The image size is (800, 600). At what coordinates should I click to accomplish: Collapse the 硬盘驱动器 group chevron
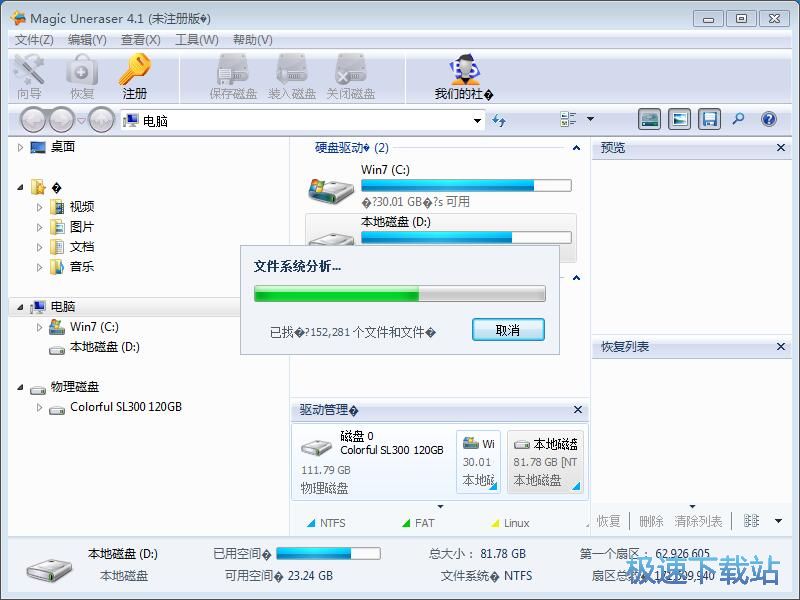click(576, 148)
